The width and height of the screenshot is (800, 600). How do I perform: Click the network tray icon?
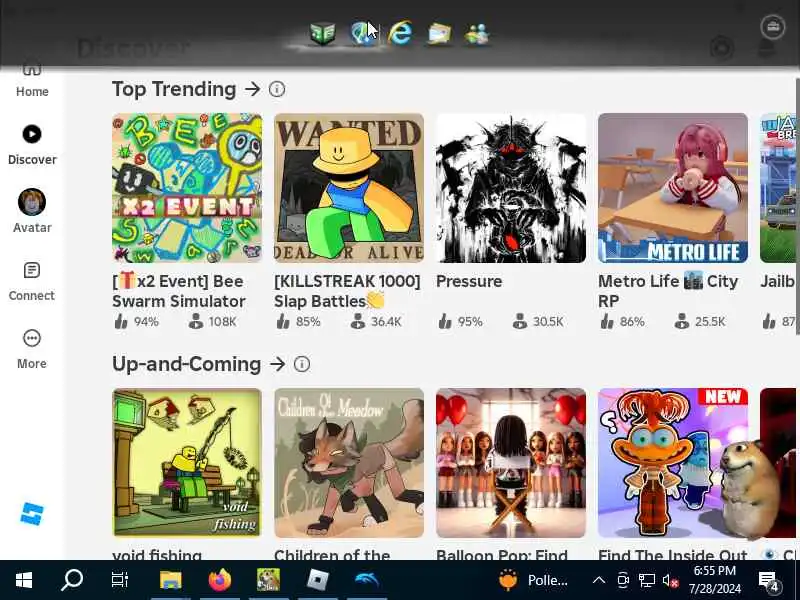[x=647, y=580]
